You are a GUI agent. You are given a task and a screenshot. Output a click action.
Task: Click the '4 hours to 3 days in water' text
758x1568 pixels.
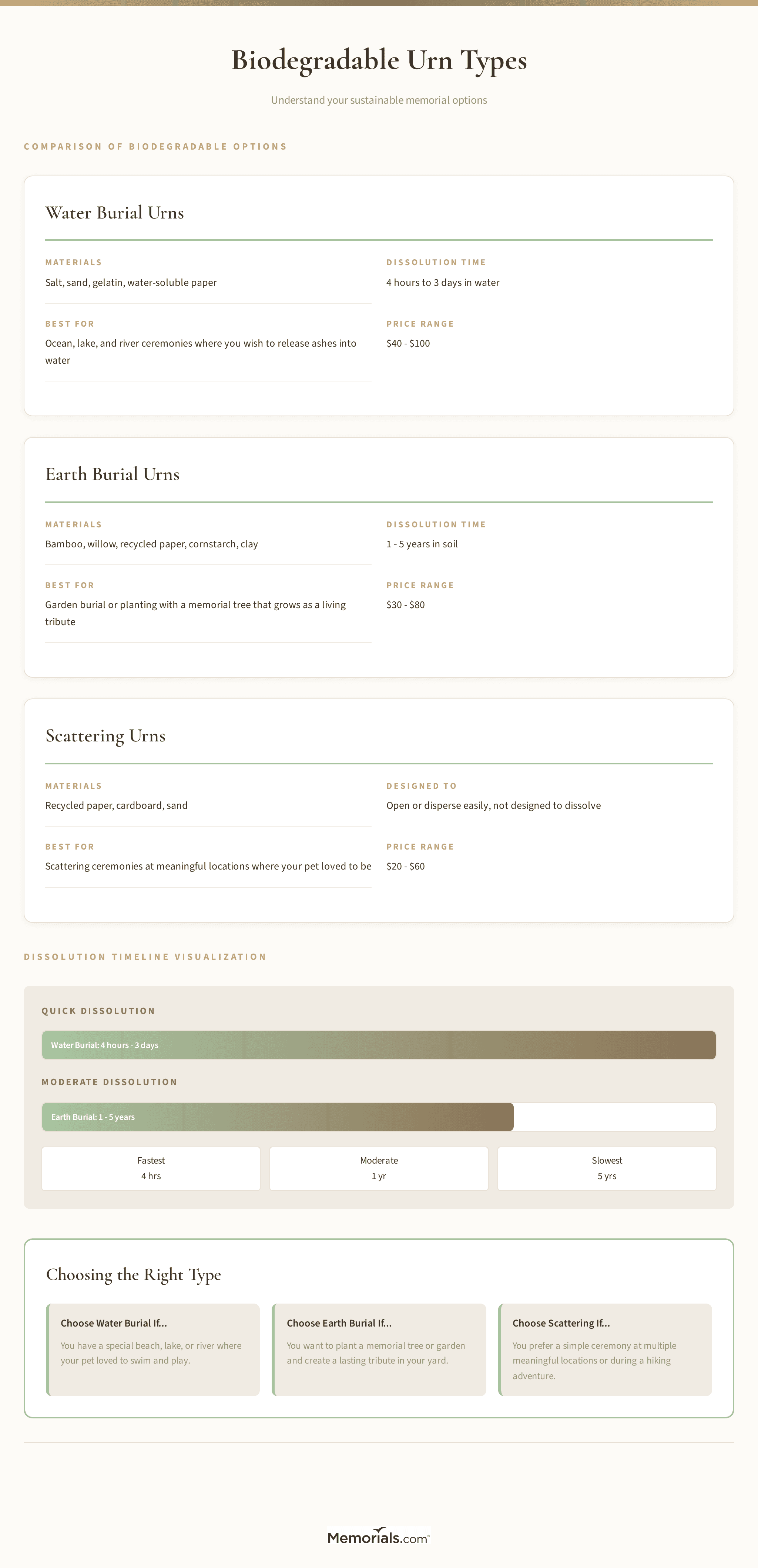442,283
